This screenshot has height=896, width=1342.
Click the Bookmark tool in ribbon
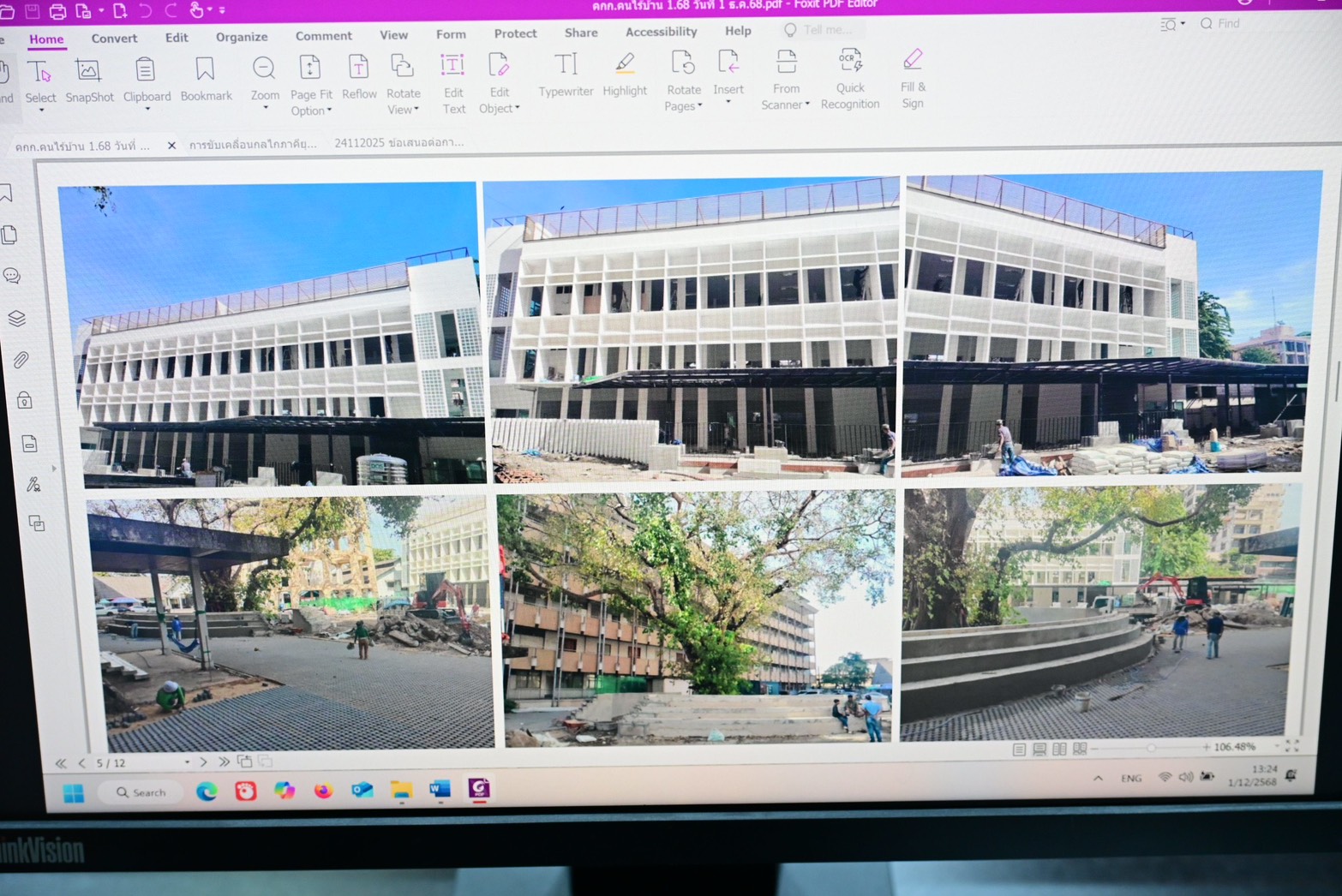(206, 80)
